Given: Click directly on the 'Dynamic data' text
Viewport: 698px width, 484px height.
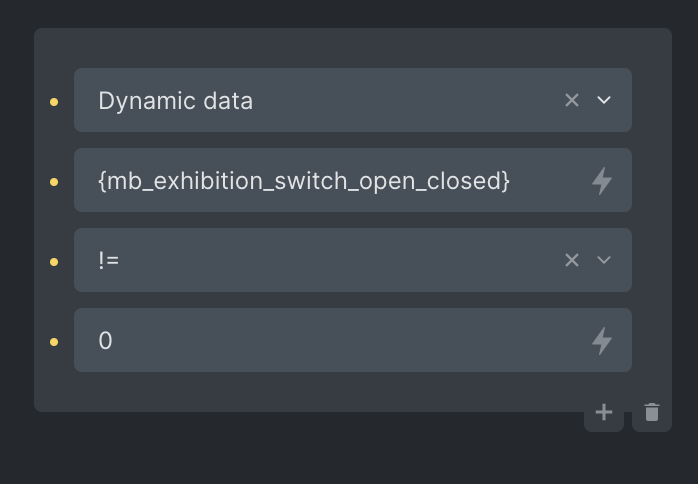Looking at the screenshot, I should coord(175,101).
